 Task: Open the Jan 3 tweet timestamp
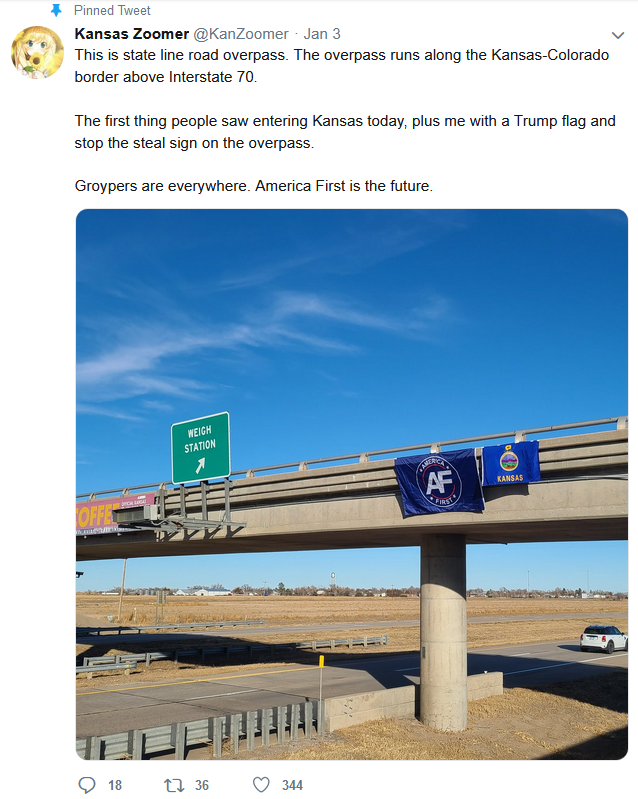(322, 34)
